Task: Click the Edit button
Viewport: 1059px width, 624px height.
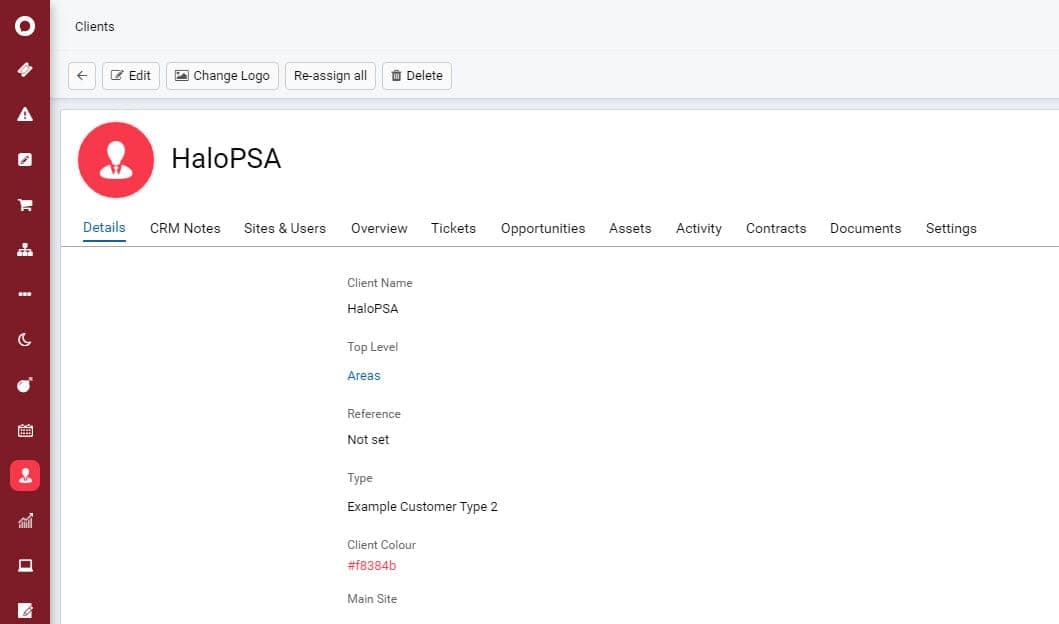Action: [131, 76]
